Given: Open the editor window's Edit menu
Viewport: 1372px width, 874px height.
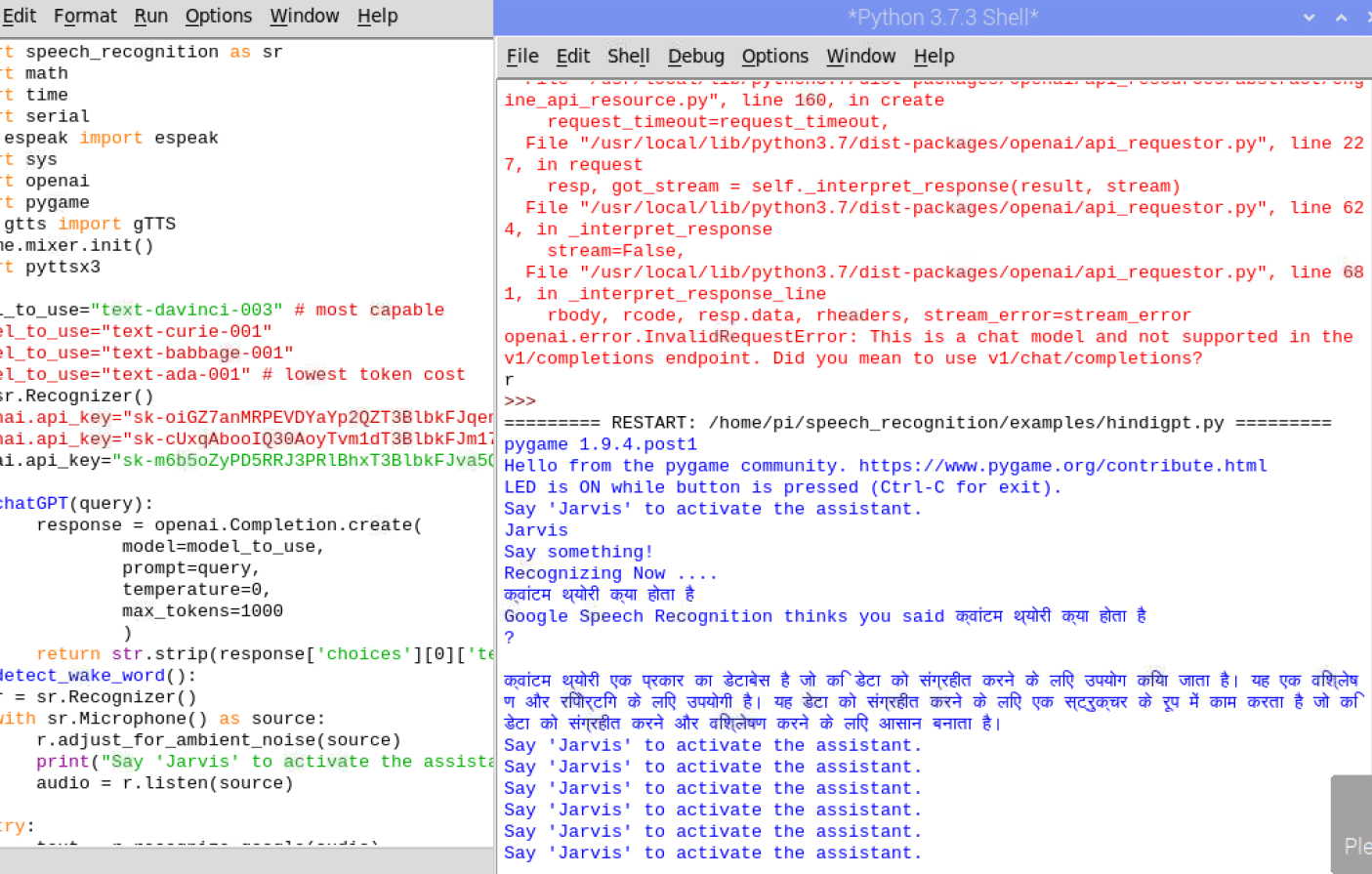Looking at the screenshot, I should point(19,16).
